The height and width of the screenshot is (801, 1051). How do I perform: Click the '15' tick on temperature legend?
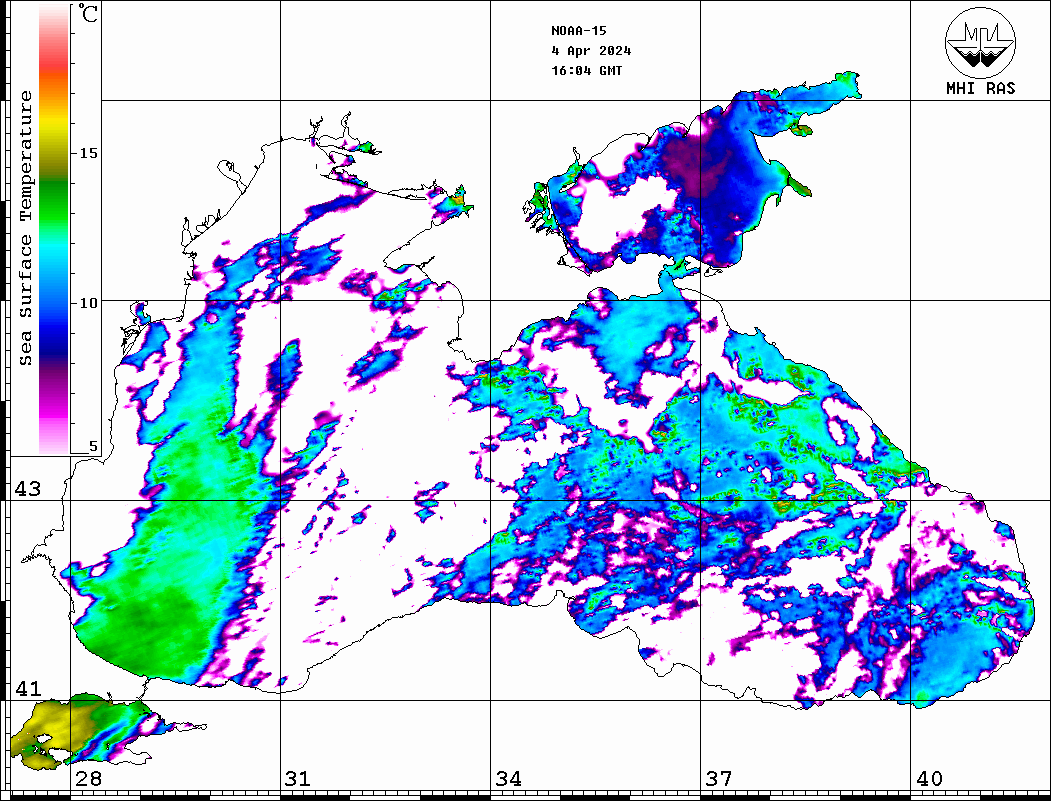click(88, 153)
